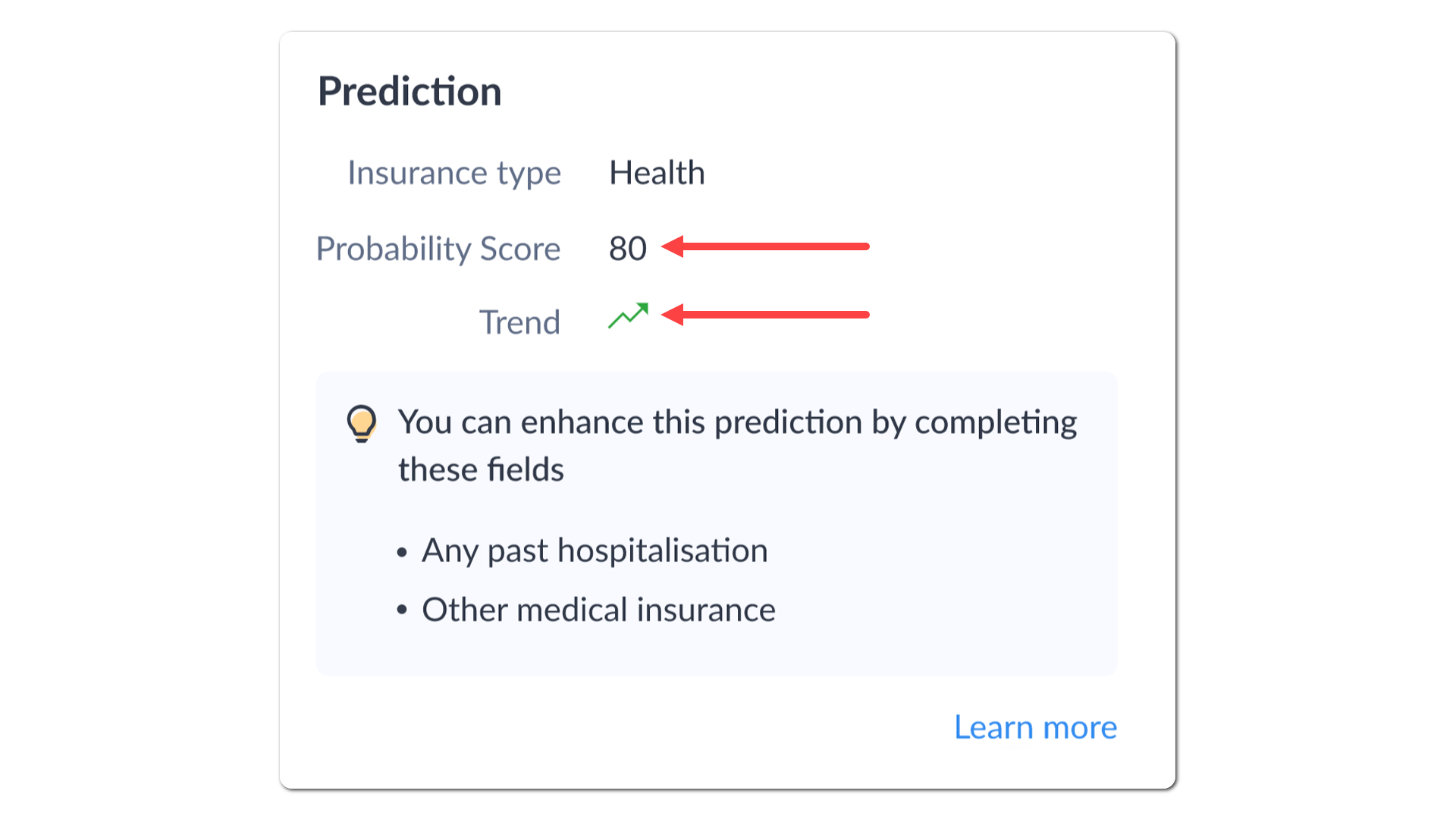Click the Probability Score value 80
This screenshot has width=1456, height=819.
point(628,249)
